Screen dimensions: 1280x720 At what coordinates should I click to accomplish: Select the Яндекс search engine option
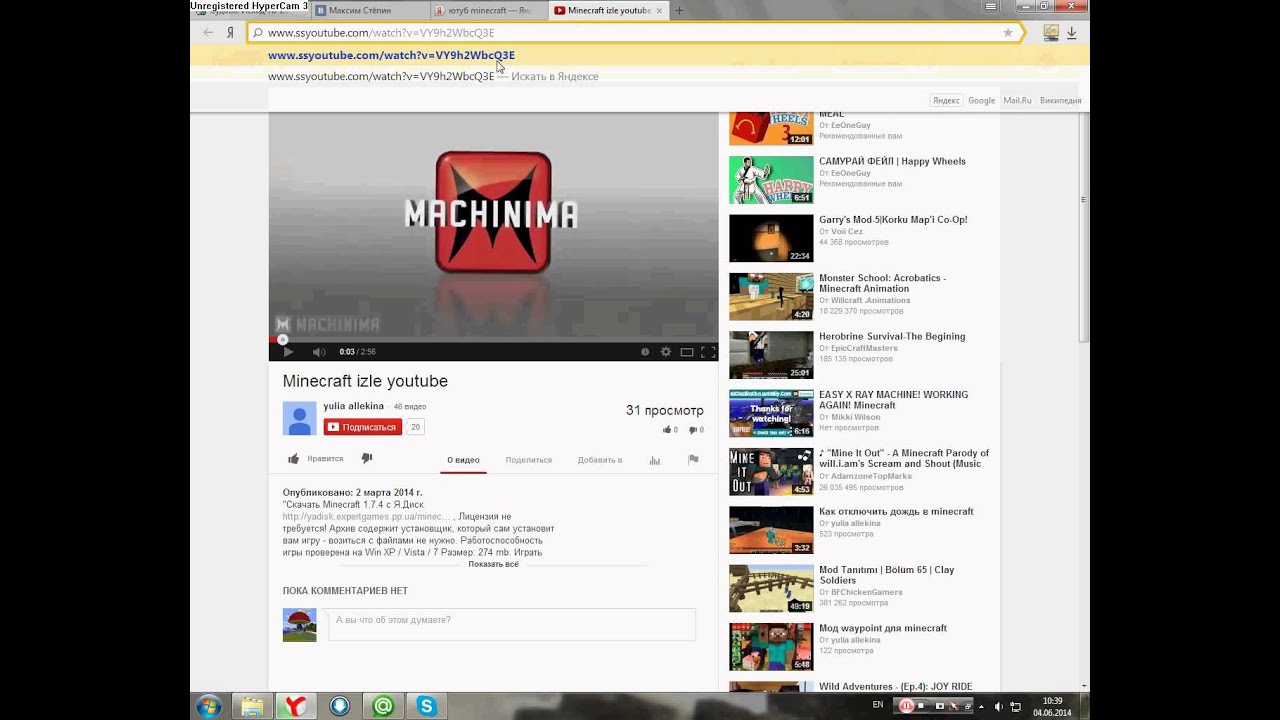click(946, 100)
